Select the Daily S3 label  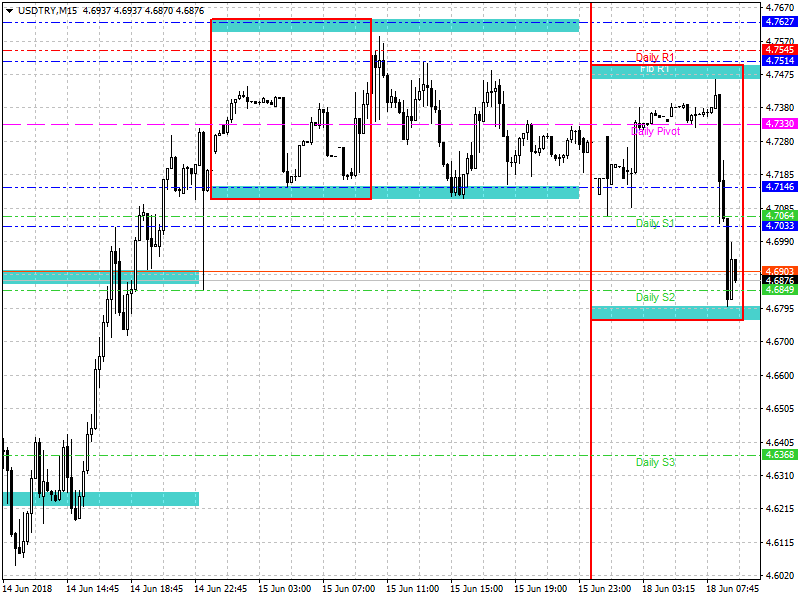(655, 462)
